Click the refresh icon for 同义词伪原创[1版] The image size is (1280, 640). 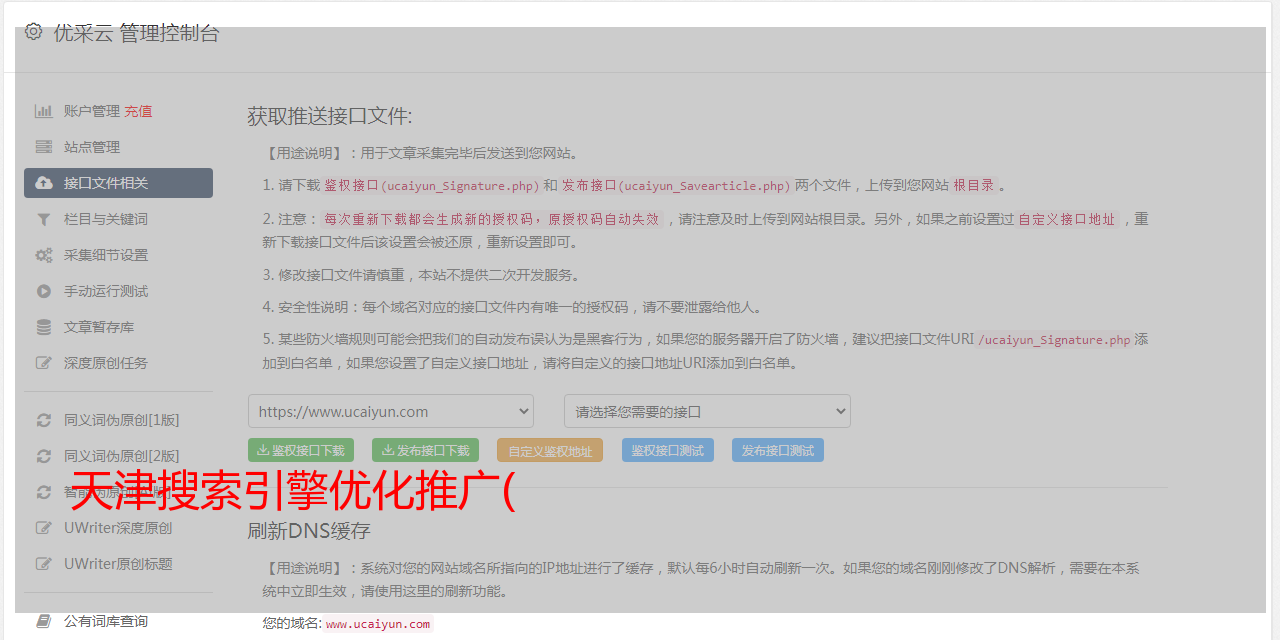point(44,420)
